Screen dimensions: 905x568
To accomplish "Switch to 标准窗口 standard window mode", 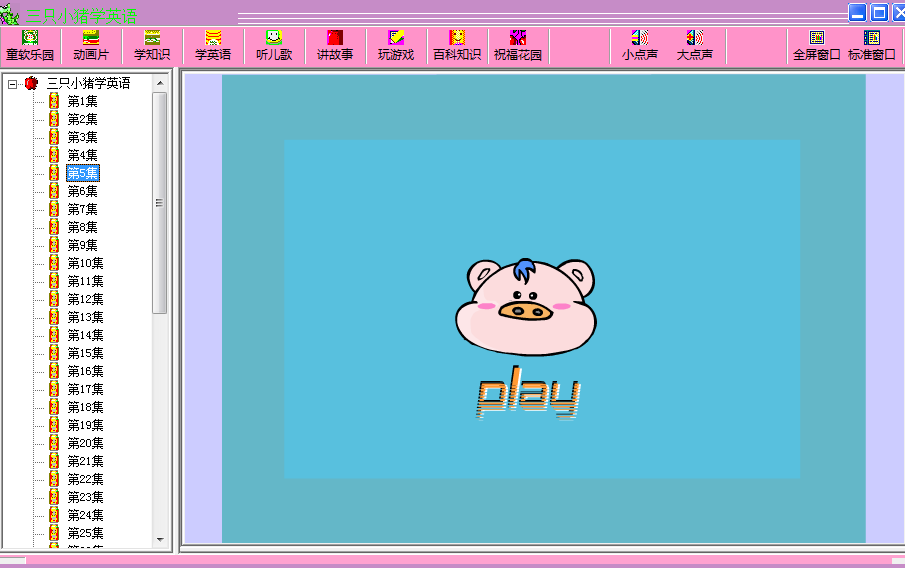I will [x=872, y=46].
